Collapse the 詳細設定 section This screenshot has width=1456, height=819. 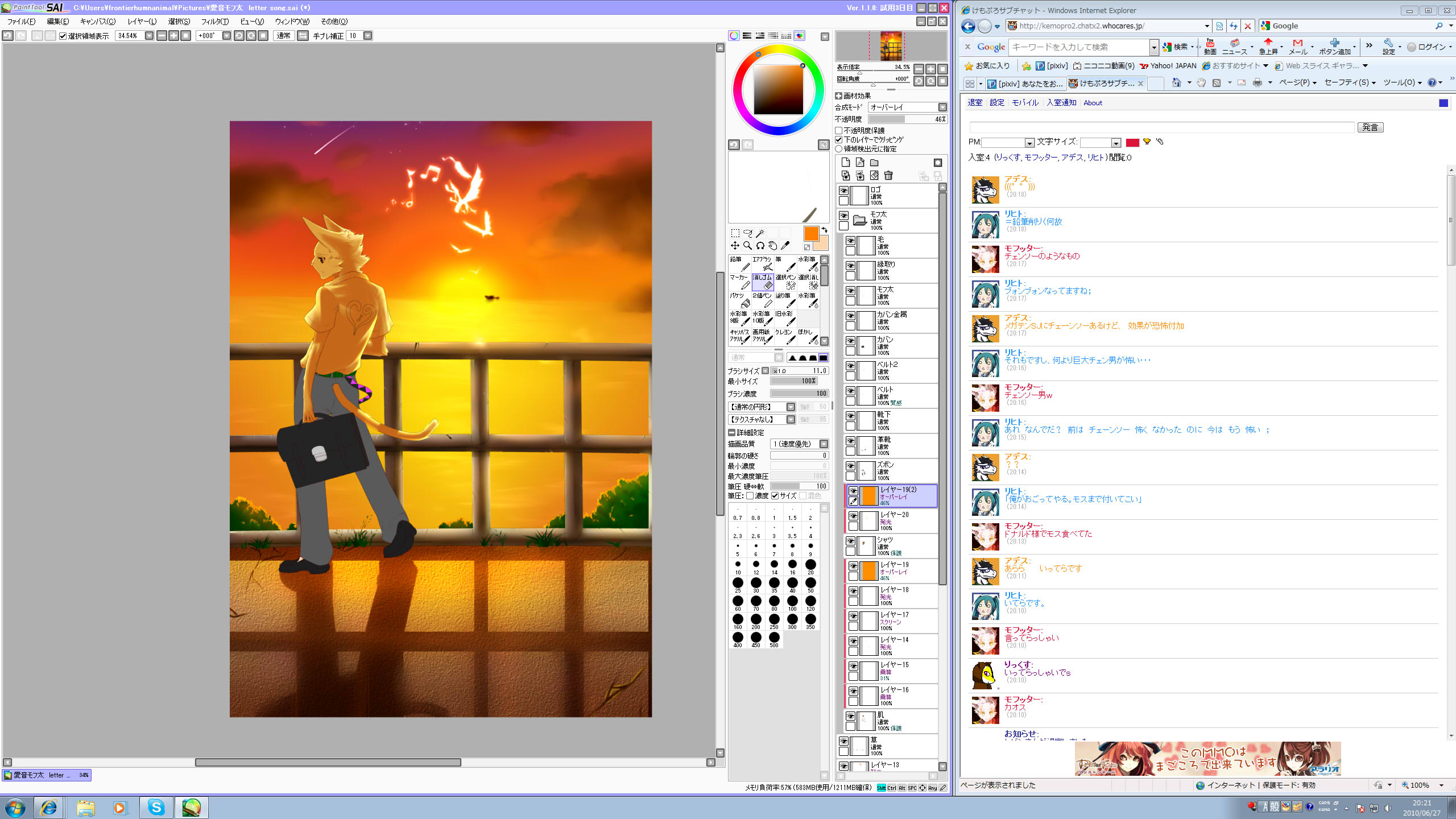[x=731, y=432]
